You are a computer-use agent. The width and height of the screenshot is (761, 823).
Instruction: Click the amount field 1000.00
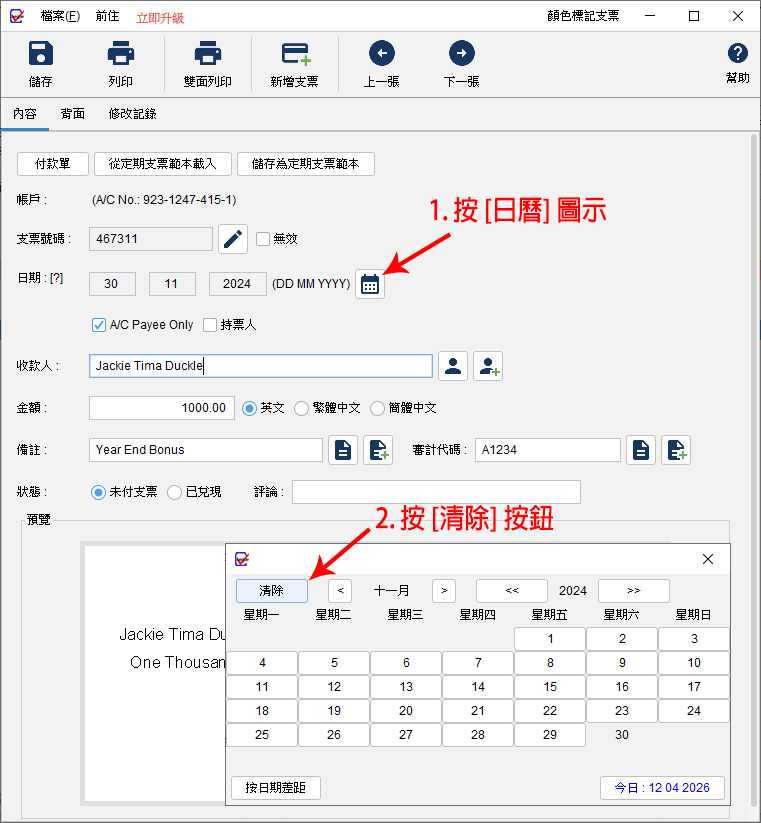[162, 408]
